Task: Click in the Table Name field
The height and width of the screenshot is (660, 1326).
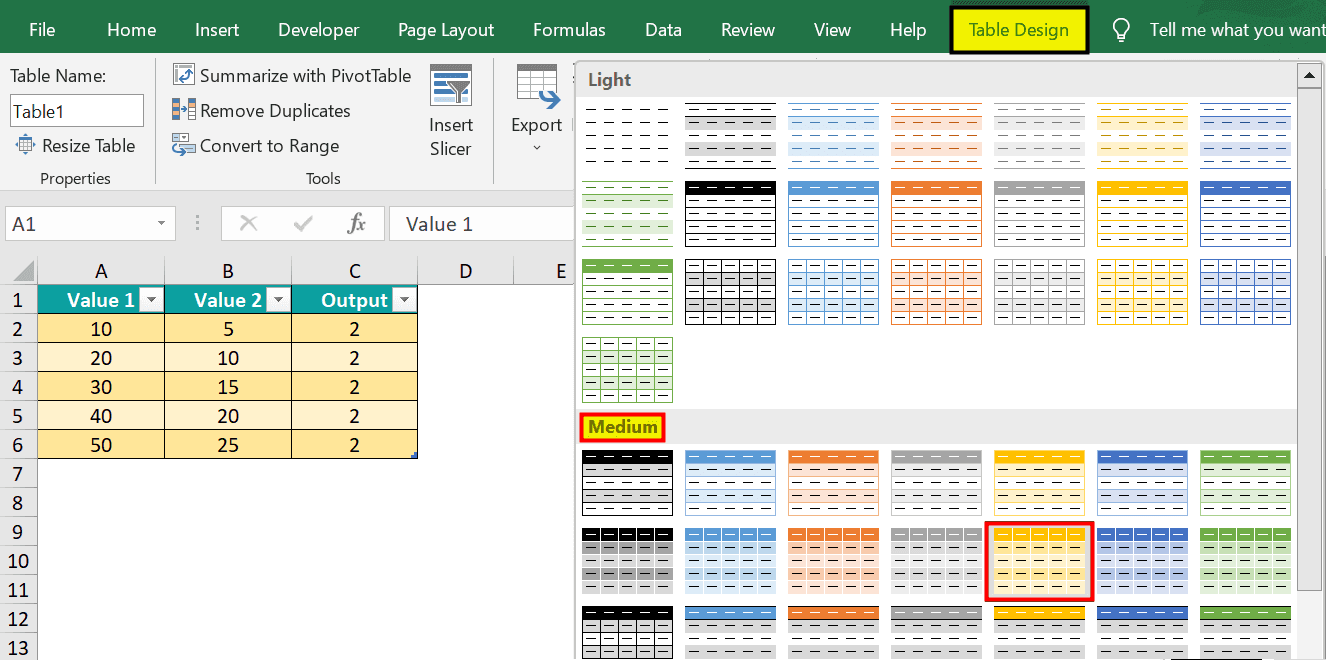Action: point(76,110)
